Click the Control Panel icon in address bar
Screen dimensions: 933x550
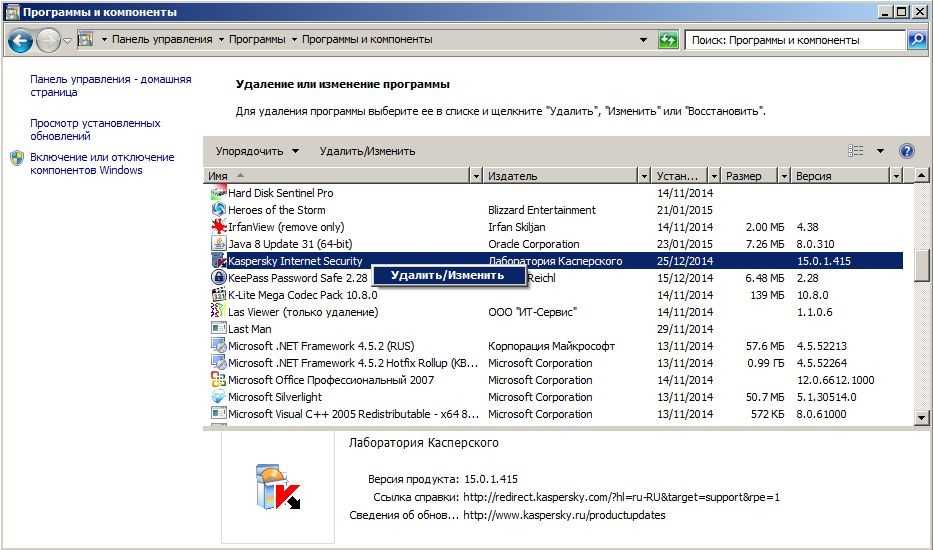pyautogui.click(x=86, y=39)
